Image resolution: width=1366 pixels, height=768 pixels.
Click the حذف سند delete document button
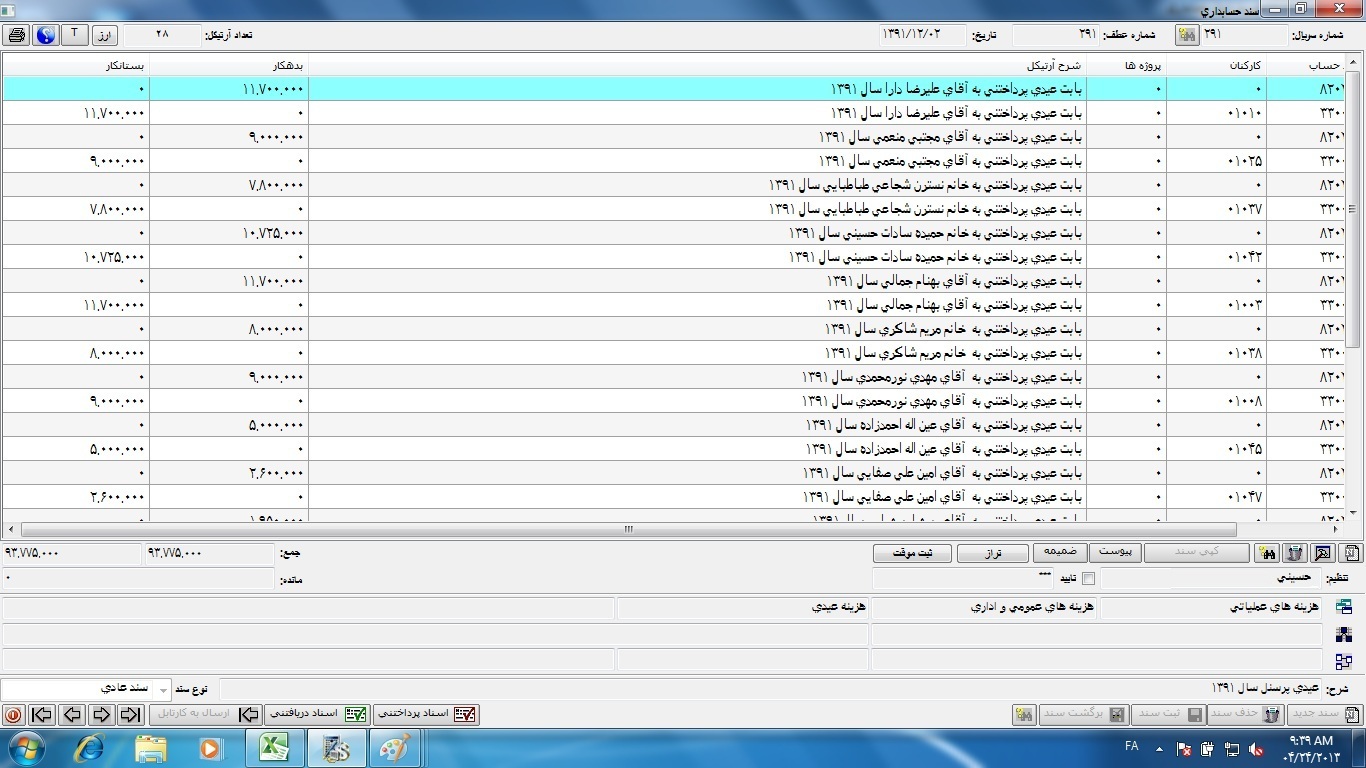(x=1246, y=714)
